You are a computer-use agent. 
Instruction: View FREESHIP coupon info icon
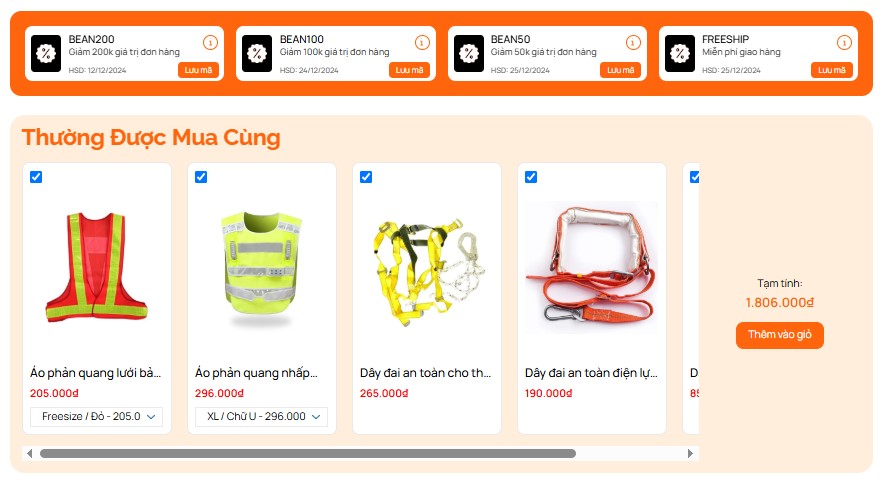(844, 42)
